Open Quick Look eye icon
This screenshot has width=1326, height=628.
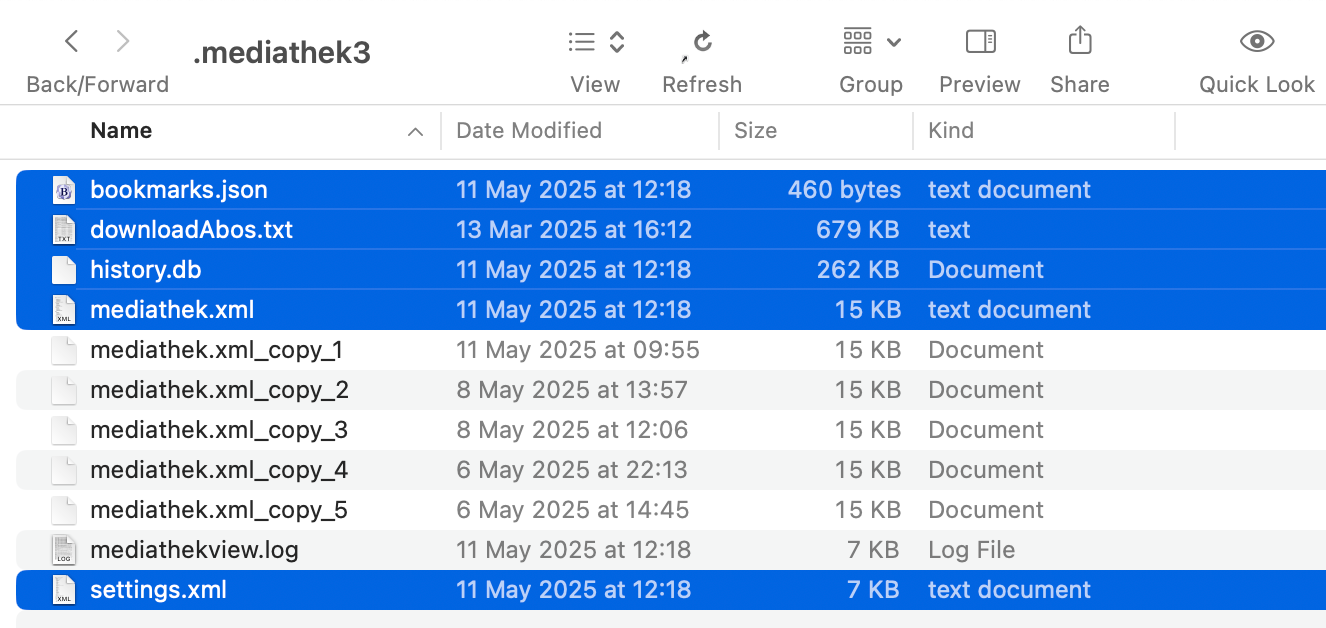[x=1257, y=41]
